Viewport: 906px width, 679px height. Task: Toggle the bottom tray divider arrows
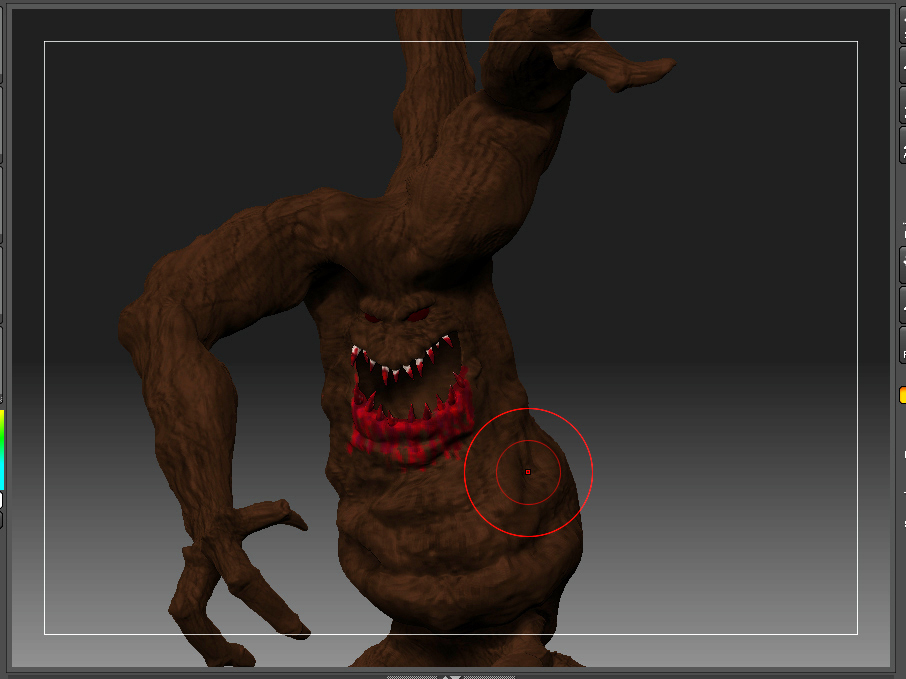click(451, 677)
